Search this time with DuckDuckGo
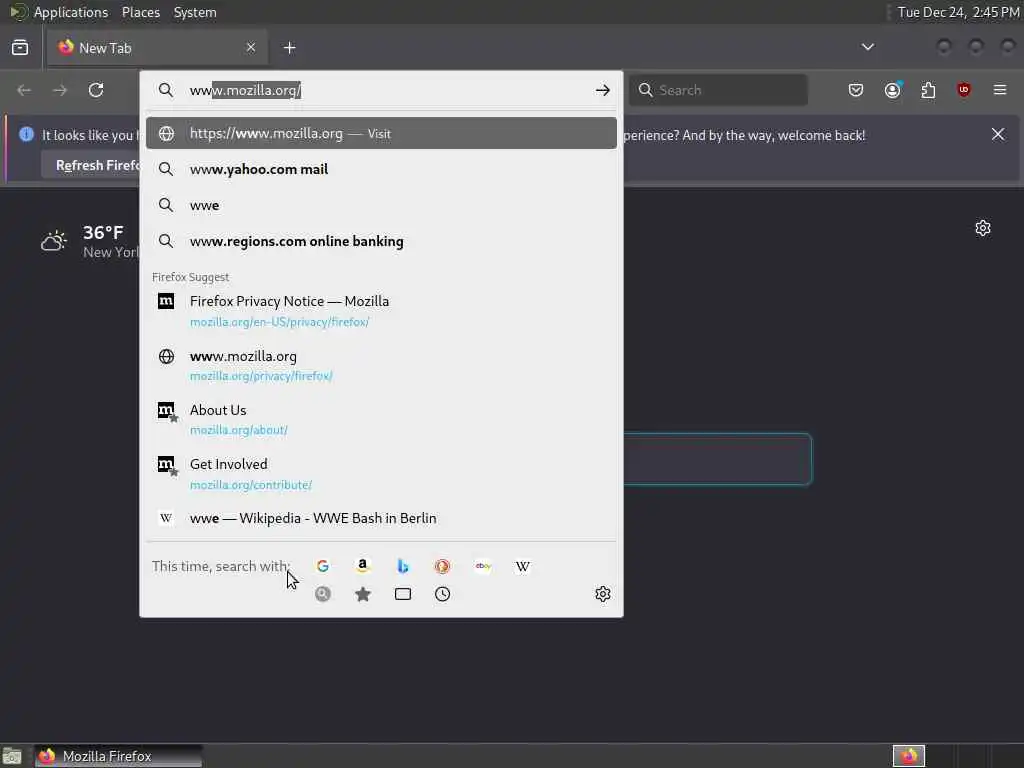The image size is (1024, 768). (x=442, y=566)
